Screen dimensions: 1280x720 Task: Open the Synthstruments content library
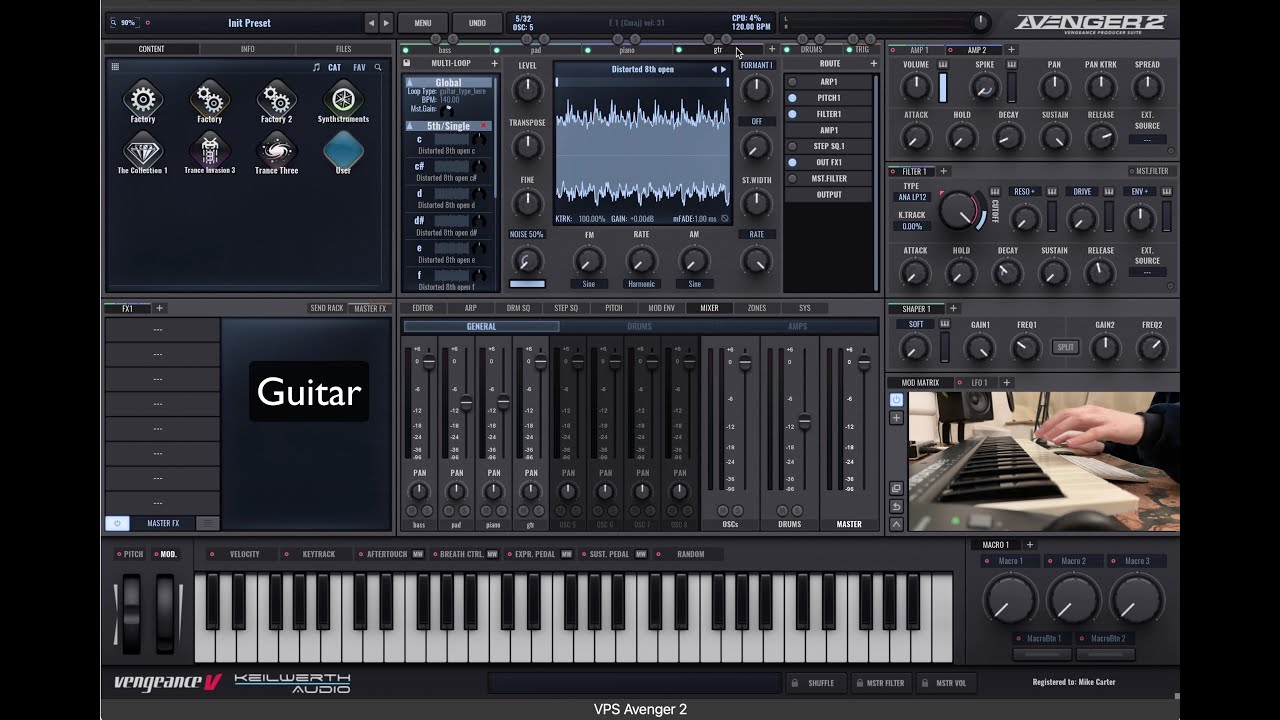tap(343, 101)
